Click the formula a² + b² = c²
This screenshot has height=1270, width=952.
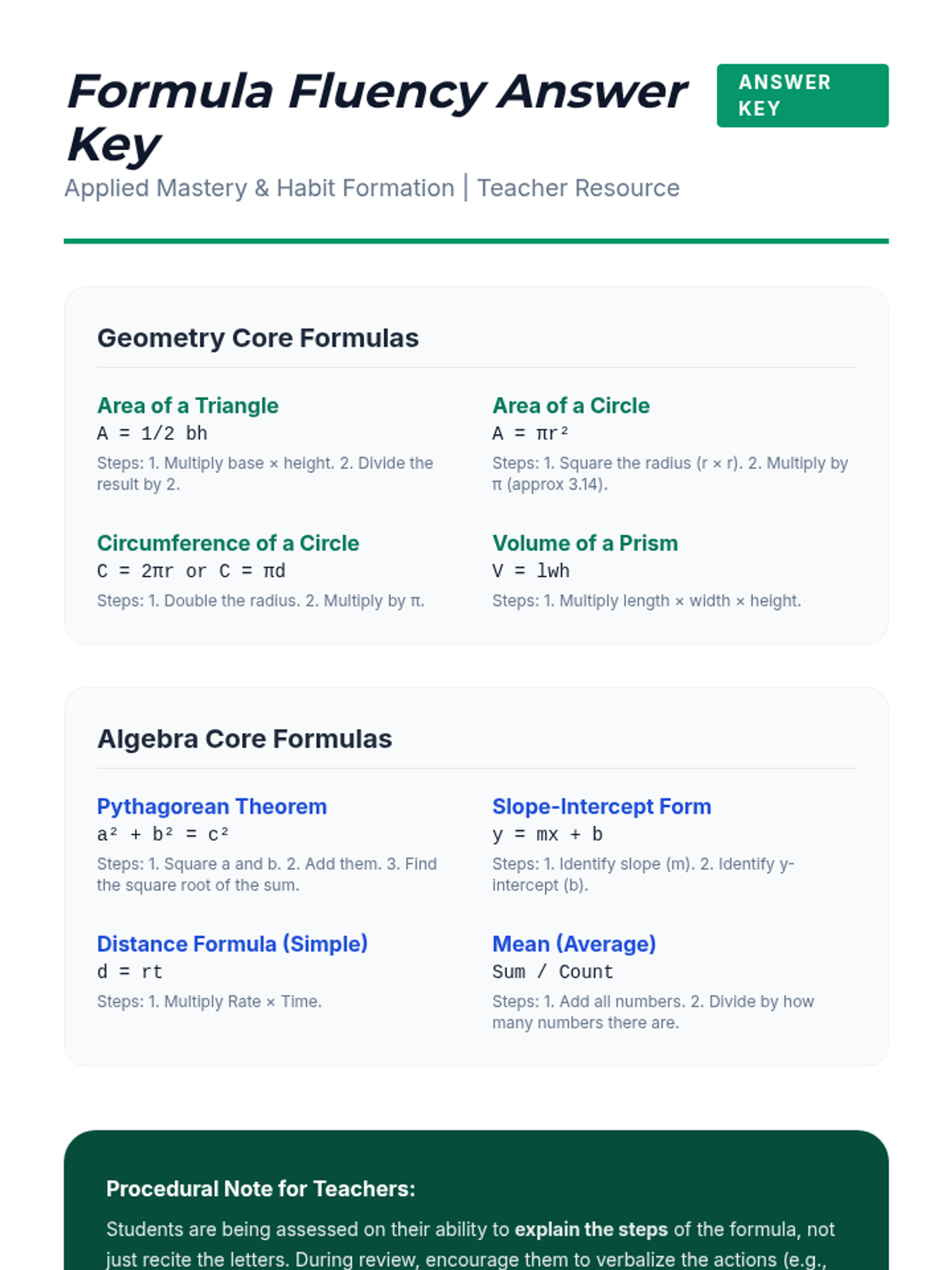(163, 834)
